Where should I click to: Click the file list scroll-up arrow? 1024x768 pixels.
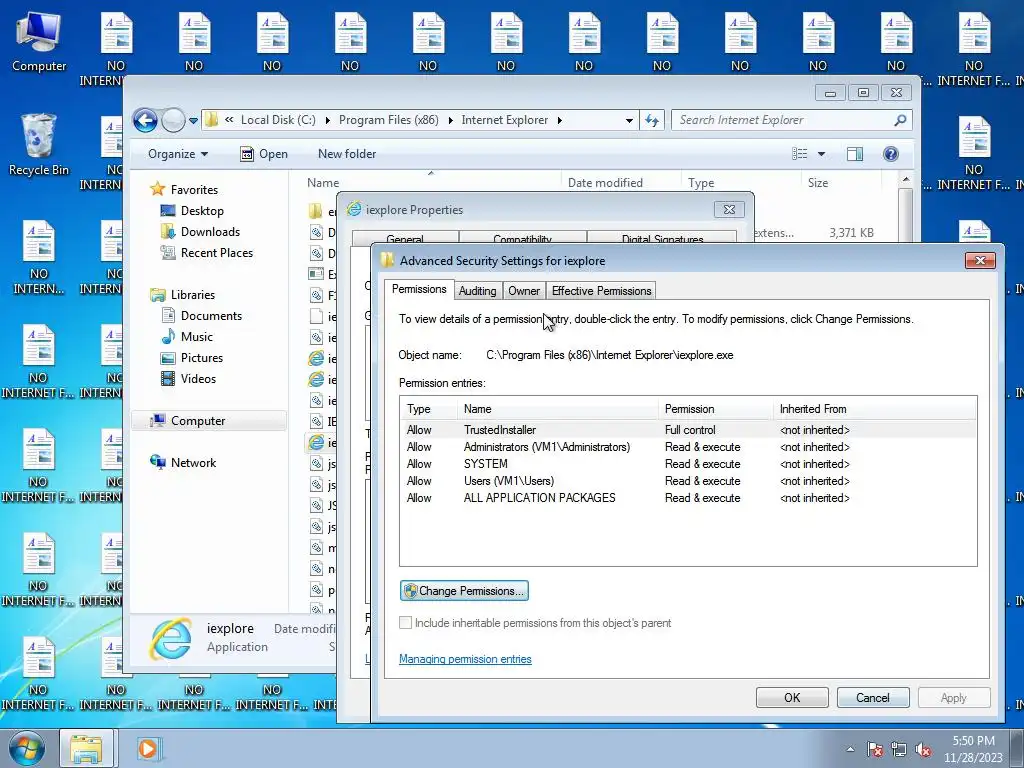pyautogui.click(x=905, y=180)
